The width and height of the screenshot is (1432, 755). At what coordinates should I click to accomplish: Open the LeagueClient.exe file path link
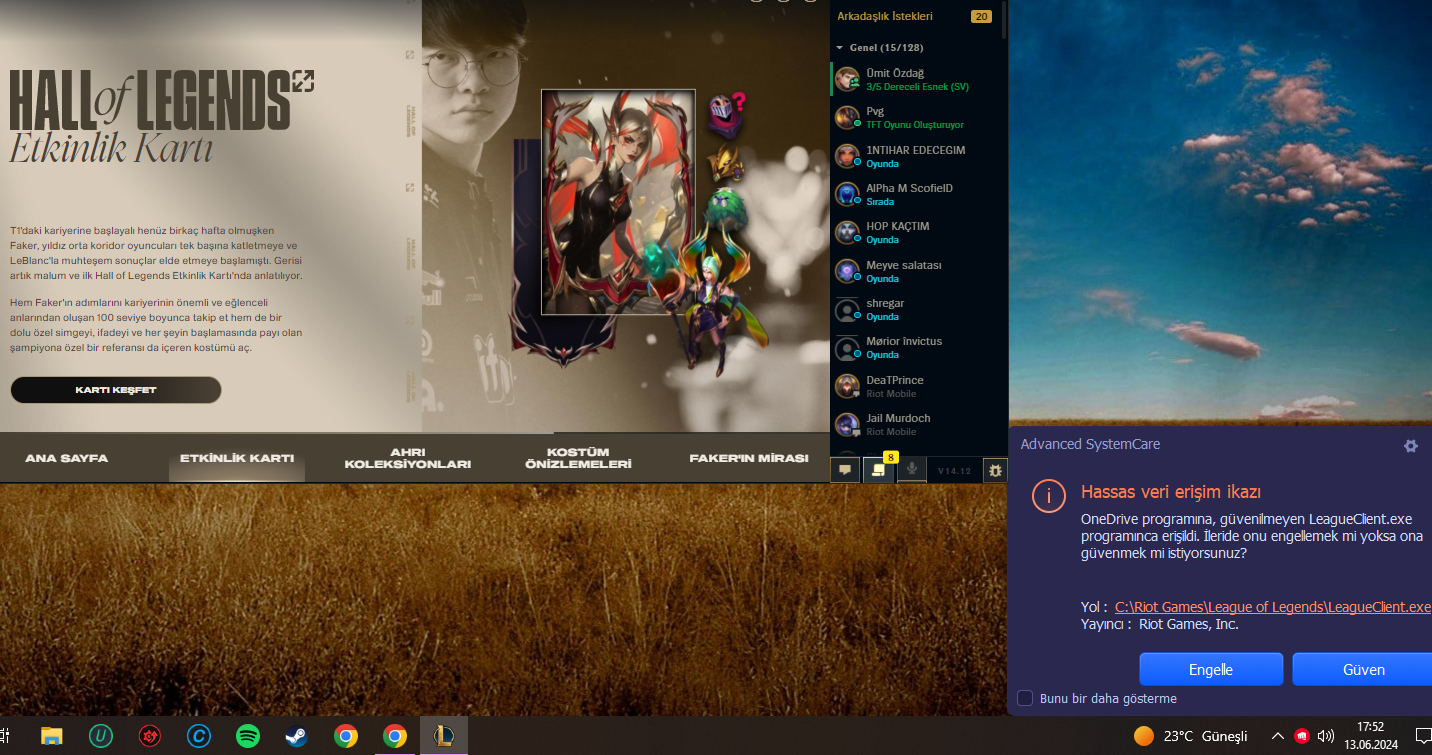tap(1273, 607)
